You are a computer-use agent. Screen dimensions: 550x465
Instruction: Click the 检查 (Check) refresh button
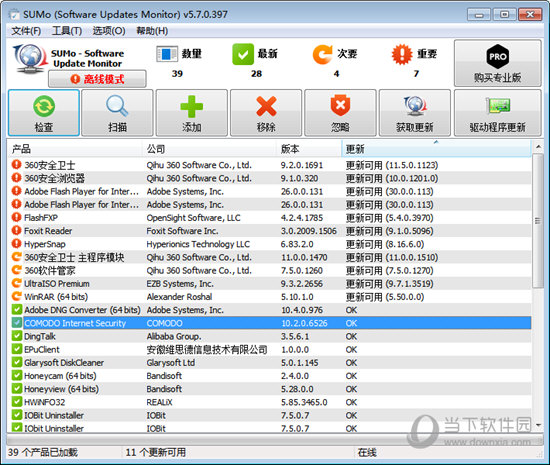44,113
